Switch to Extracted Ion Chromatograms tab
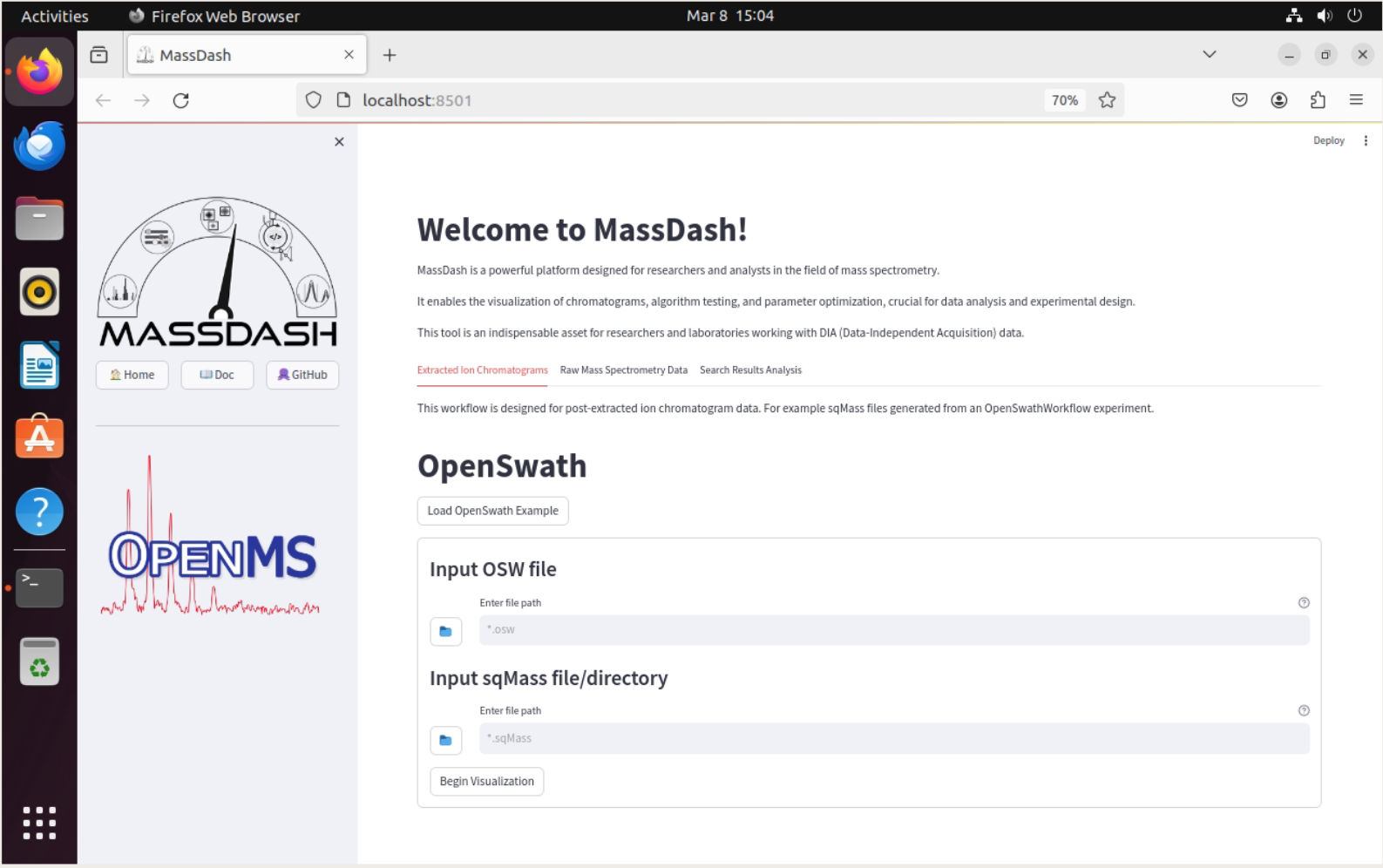The height and width of the screenshot is (868, 1383). point(482,370)
